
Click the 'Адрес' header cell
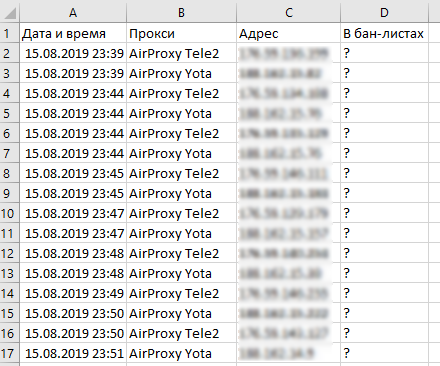coord(289,33)
